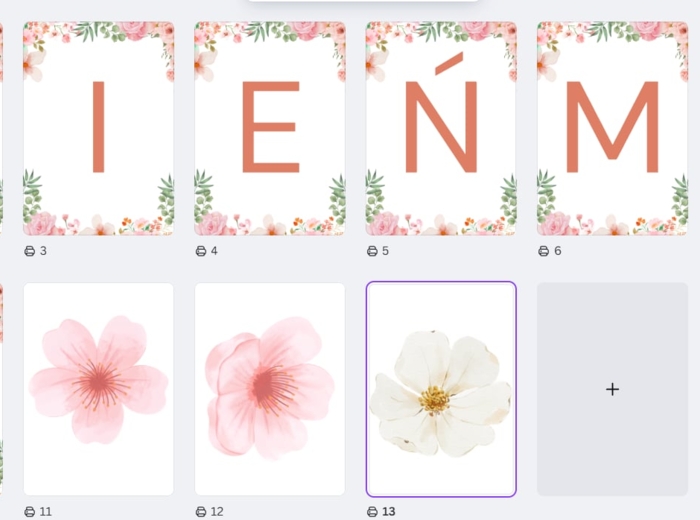The image size is (700, 520).
Task: Click the print icon under page 6
Action: click(x=543, y=251)
